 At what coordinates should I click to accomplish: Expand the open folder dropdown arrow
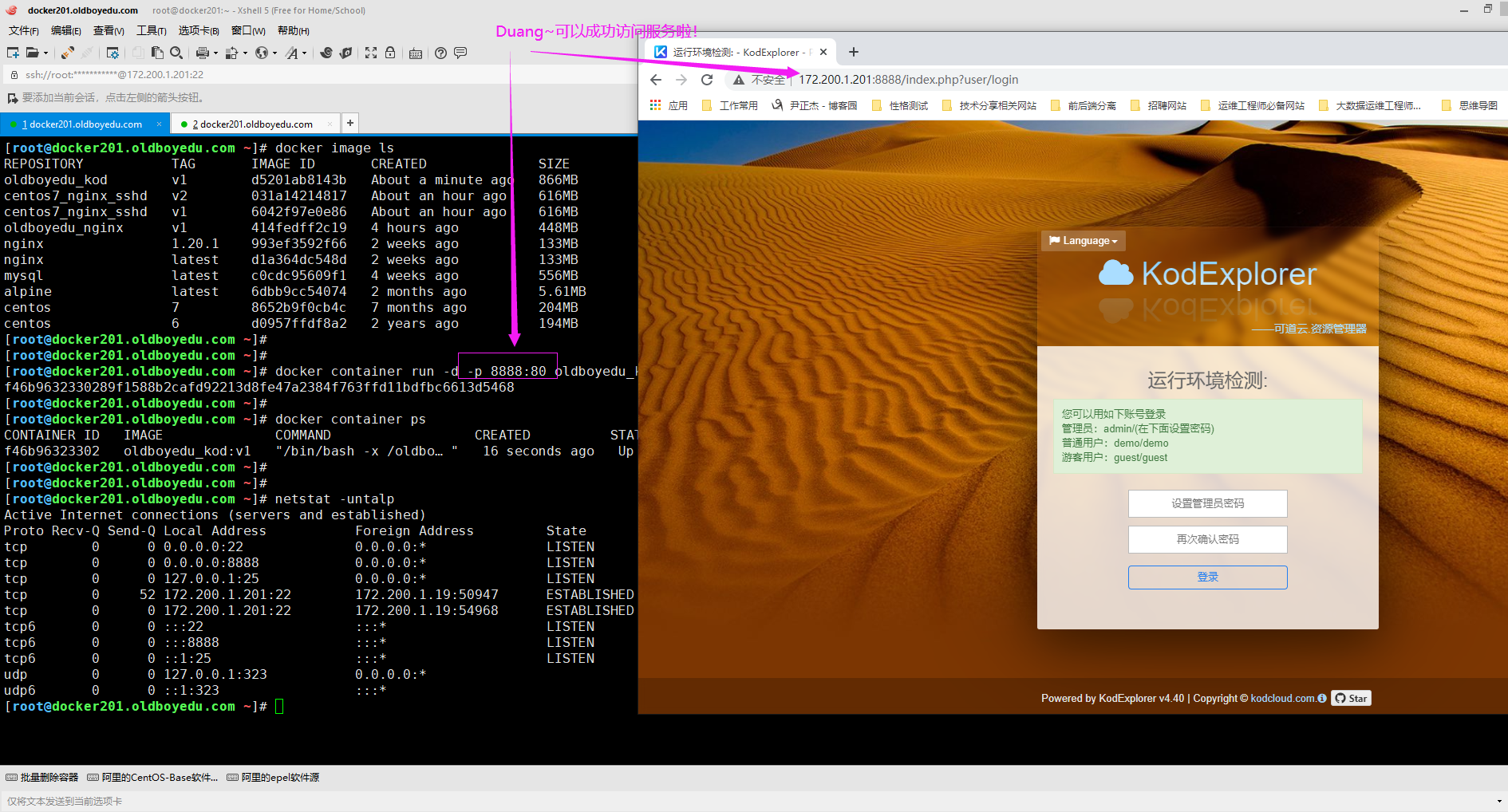(45, 53)
